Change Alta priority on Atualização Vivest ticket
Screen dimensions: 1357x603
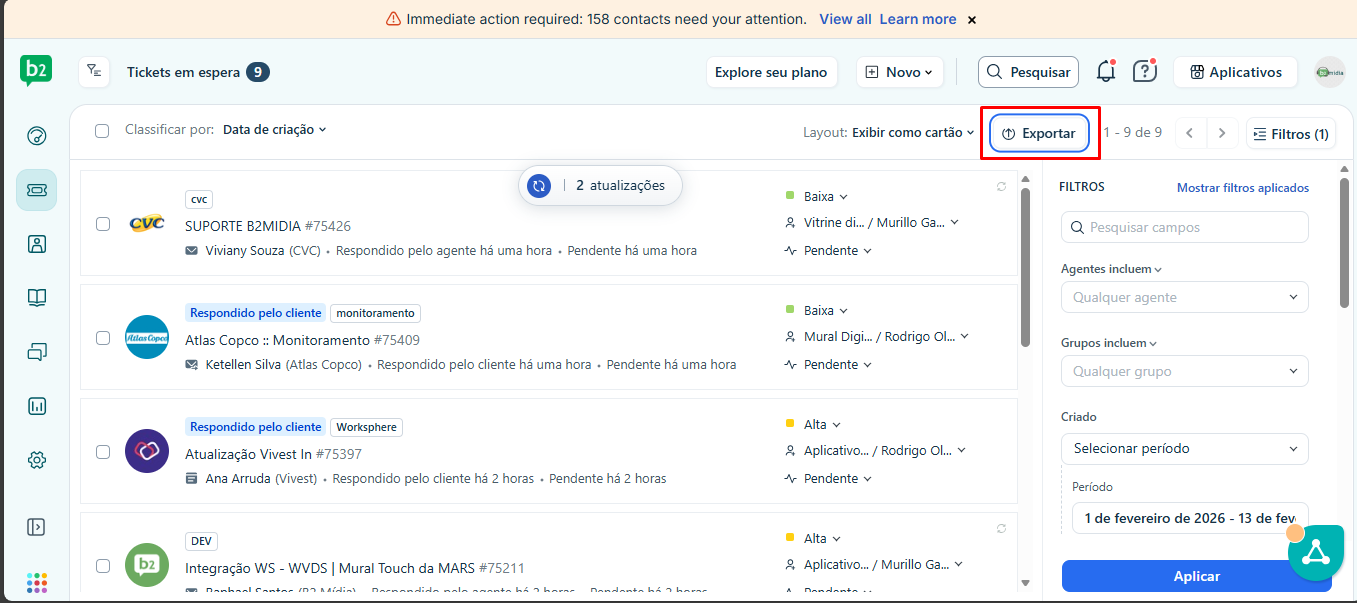[x=814, y=425]
